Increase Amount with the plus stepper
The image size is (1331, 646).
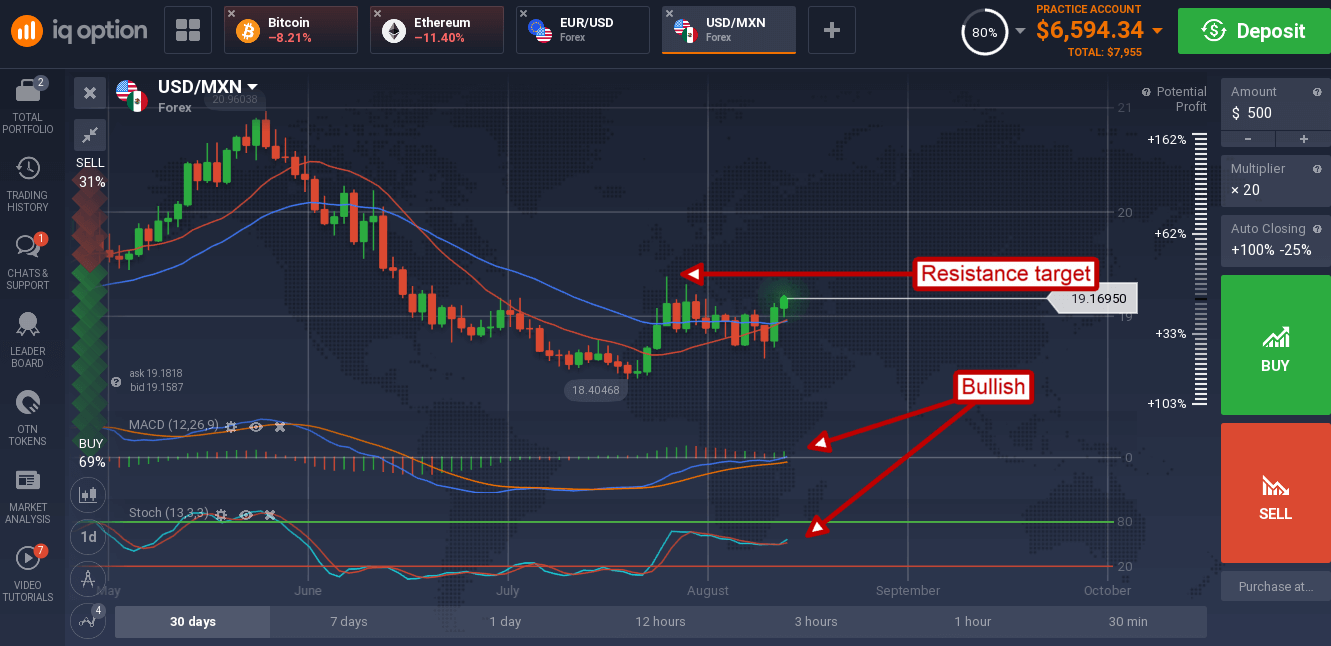tap(1304, 139)
